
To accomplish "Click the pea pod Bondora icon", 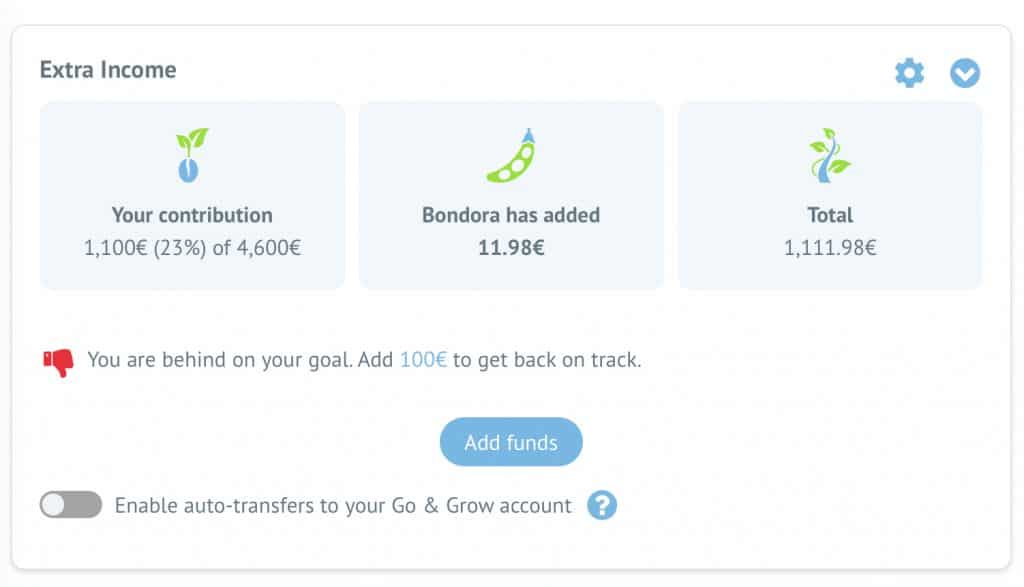I will pyautogui.click(x=511, y=155).
